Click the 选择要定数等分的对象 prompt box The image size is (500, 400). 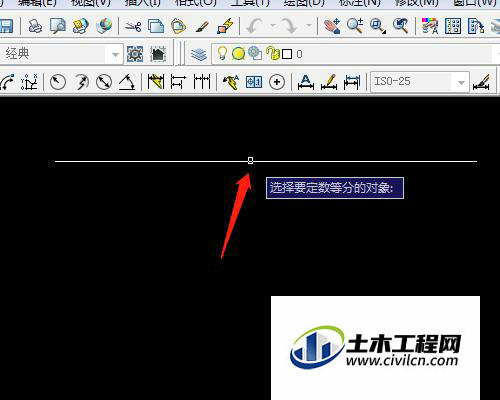[x=335, y=188]
